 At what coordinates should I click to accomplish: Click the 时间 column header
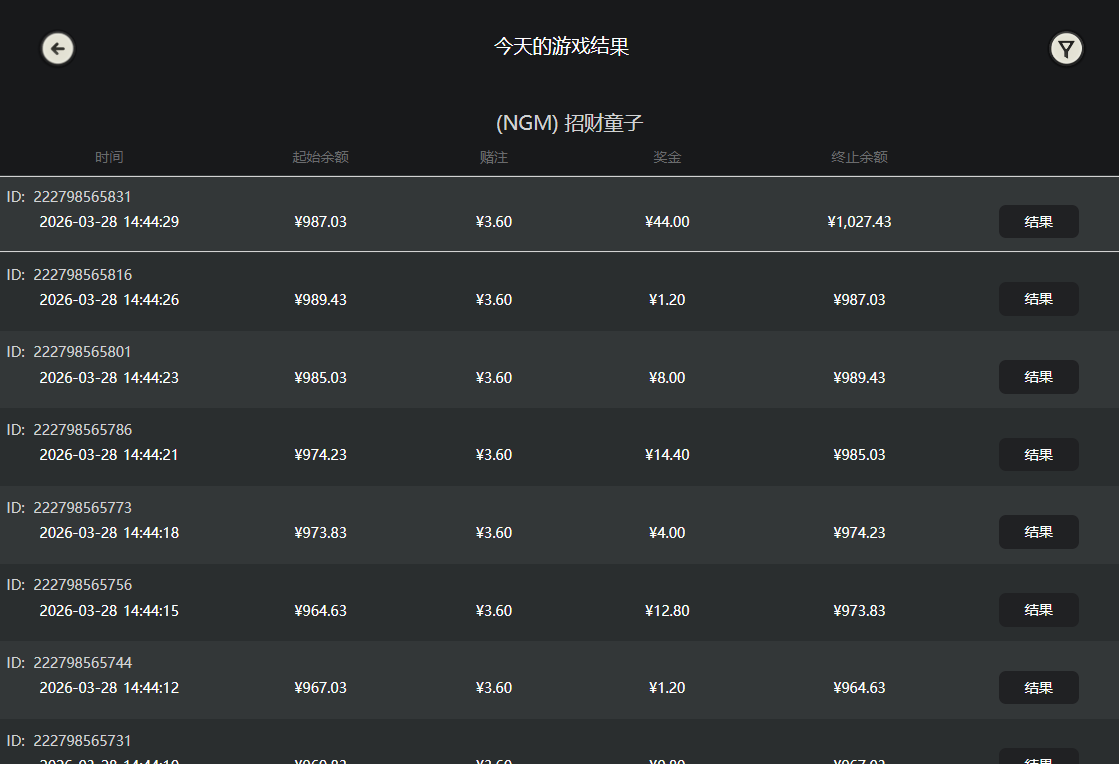(x=110, y=157)
